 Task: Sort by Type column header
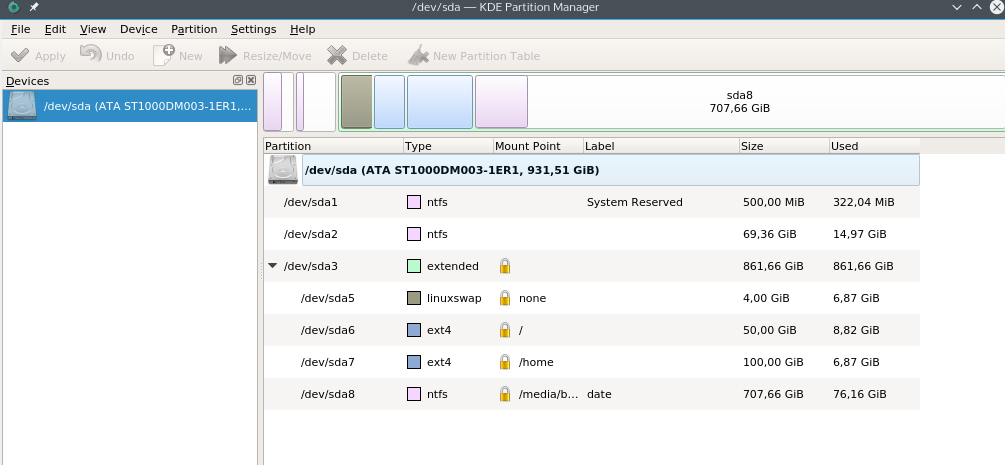(449, 146)
